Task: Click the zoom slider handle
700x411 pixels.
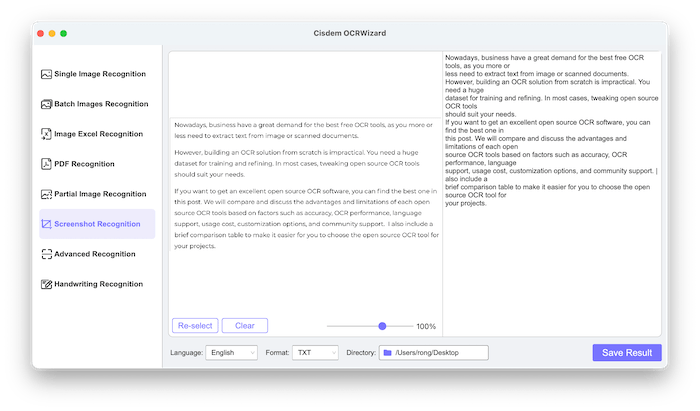Action: pyautogui.click(x=382, y=326)
